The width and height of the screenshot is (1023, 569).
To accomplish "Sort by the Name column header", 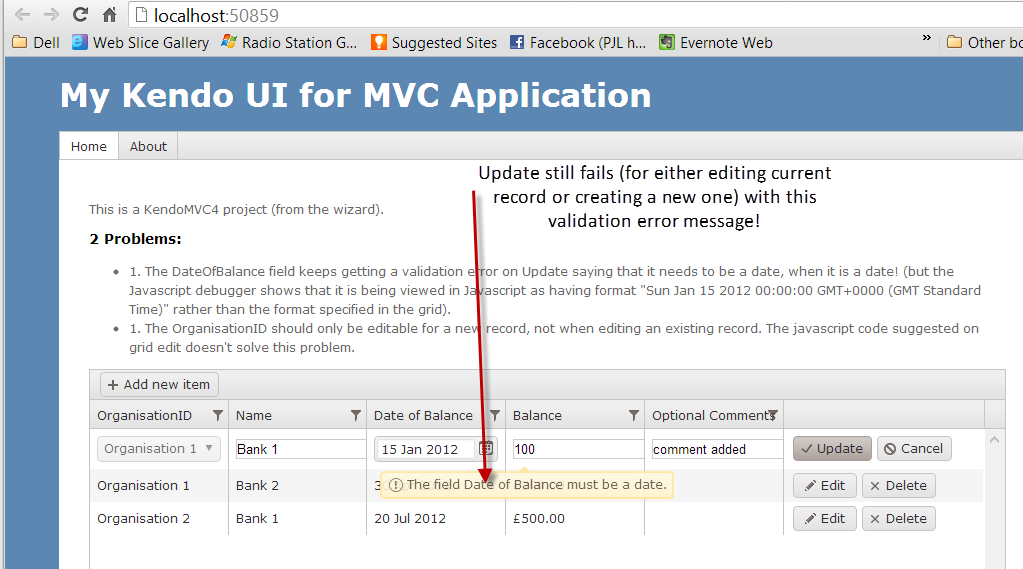I will (254, 416).
